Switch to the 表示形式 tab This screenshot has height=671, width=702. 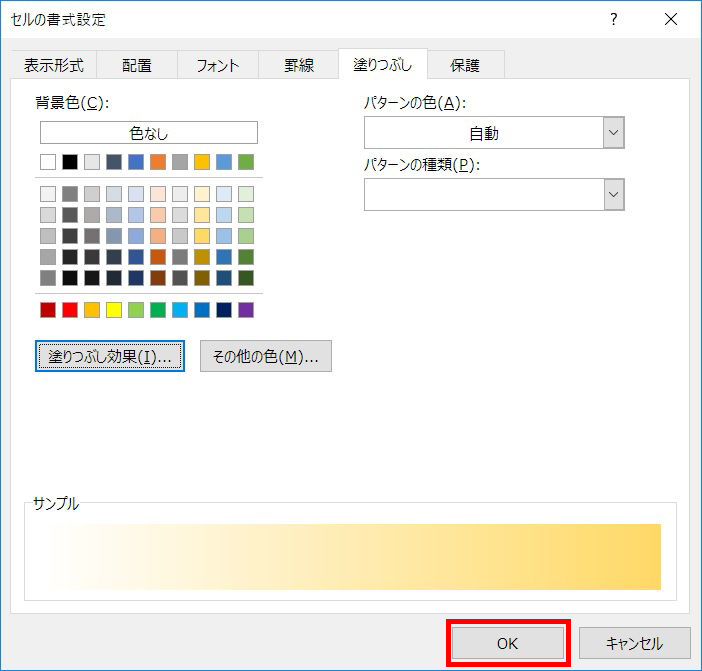(54, 65)
